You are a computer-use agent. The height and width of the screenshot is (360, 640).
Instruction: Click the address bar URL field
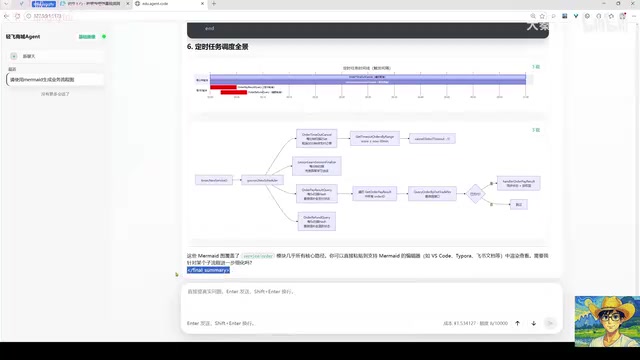coord(278,16)
